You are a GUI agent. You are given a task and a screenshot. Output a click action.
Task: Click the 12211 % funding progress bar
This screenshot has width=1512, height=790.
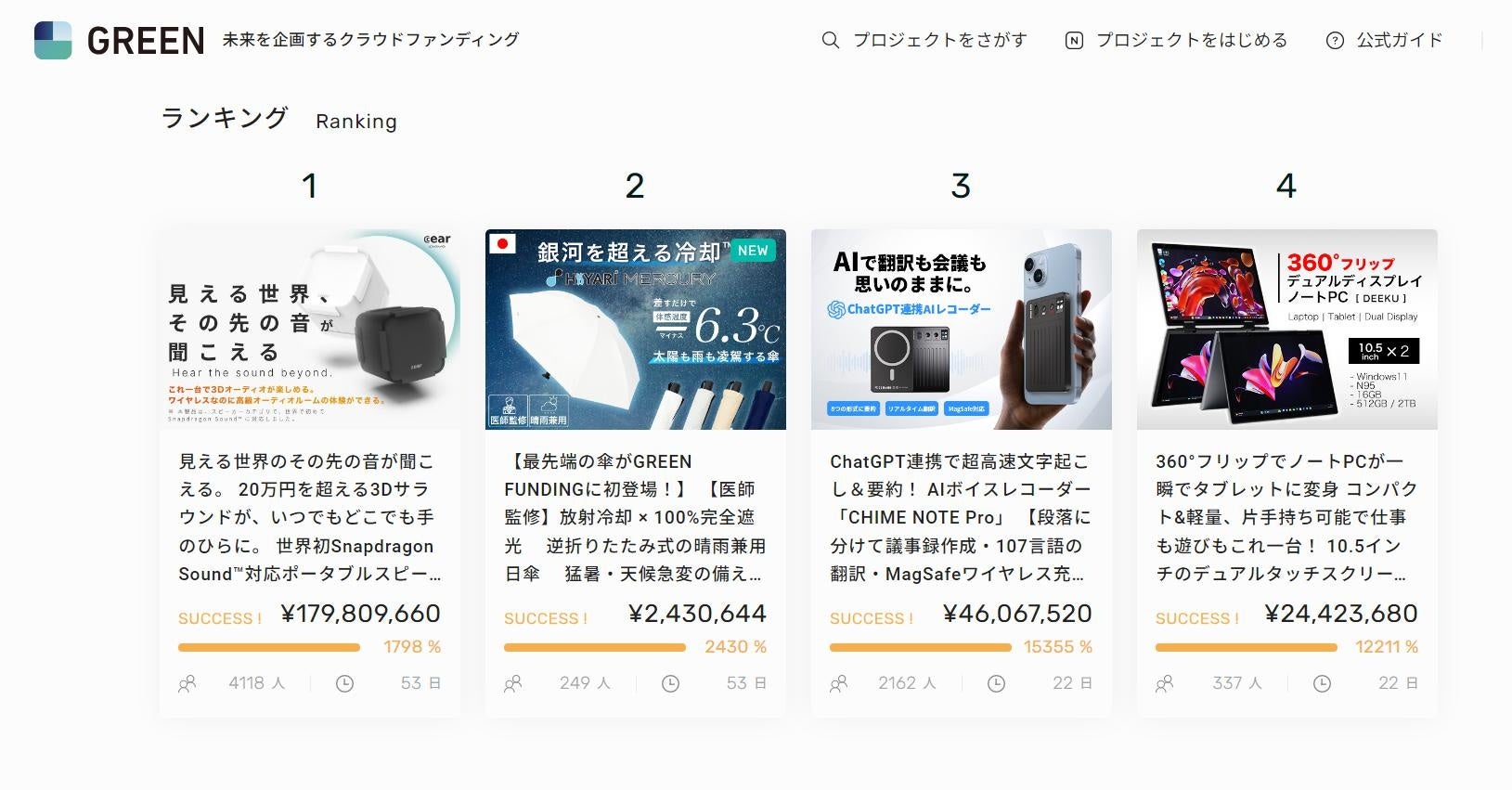point(1246,647)
